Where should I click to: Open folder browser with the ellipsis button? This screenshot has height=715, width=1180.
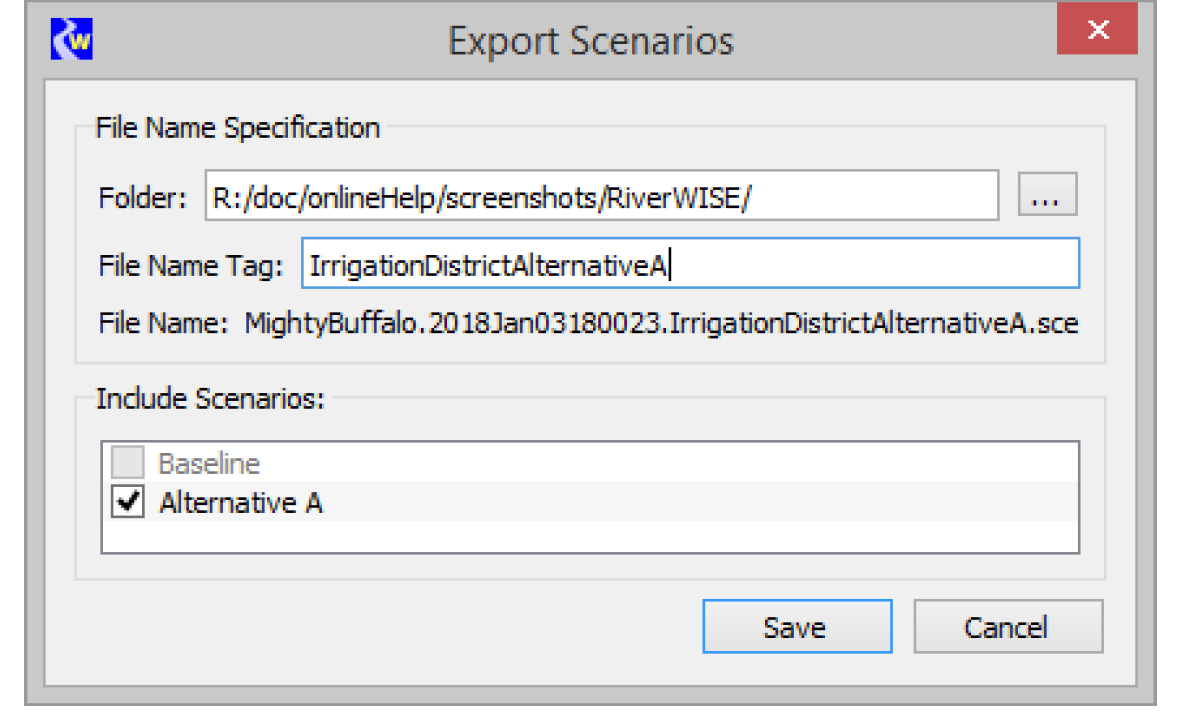tap(1047, 197)
